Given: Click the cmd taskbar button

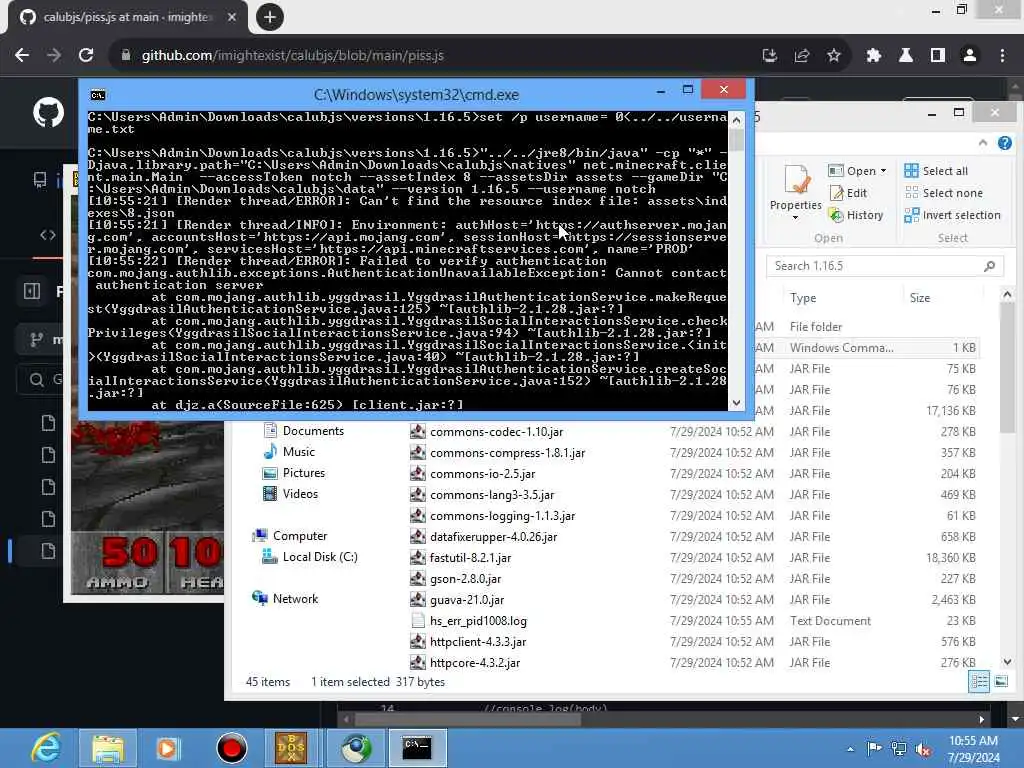Looking at the screenshot, I should (x=417, y=748).
